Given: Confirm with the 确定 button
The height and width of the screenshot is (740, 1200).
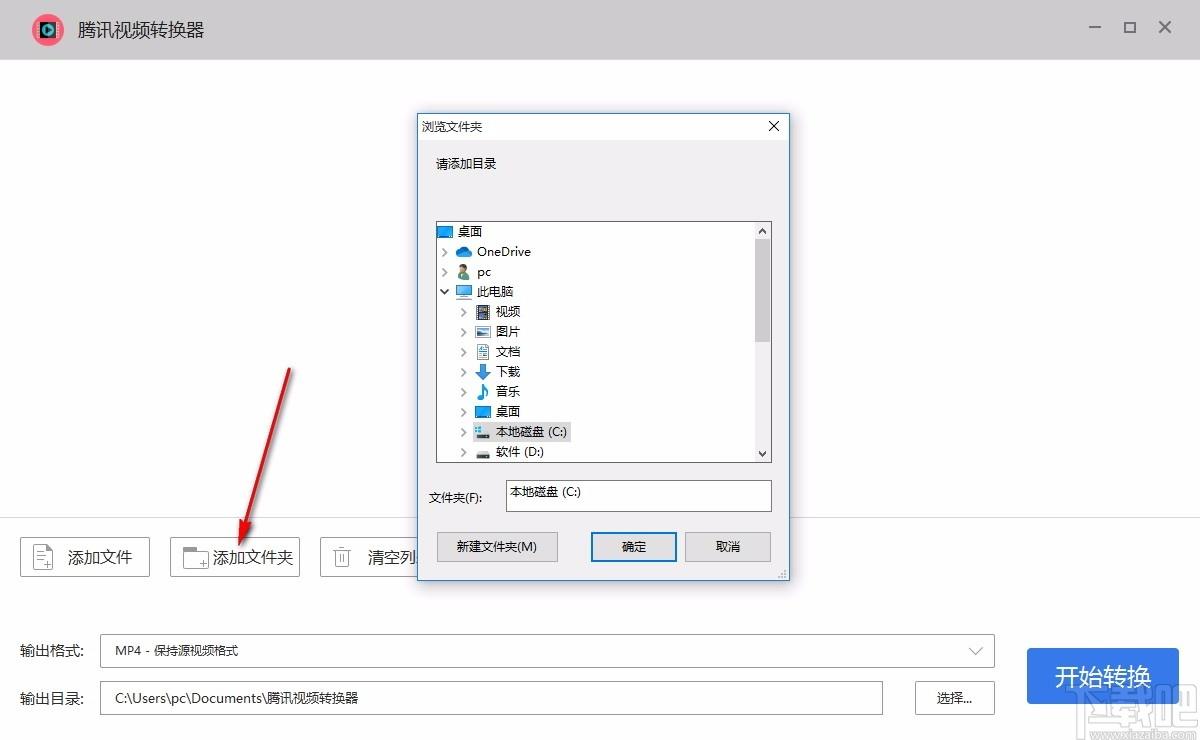Looking at the screenshot, I should coord(634,547).
